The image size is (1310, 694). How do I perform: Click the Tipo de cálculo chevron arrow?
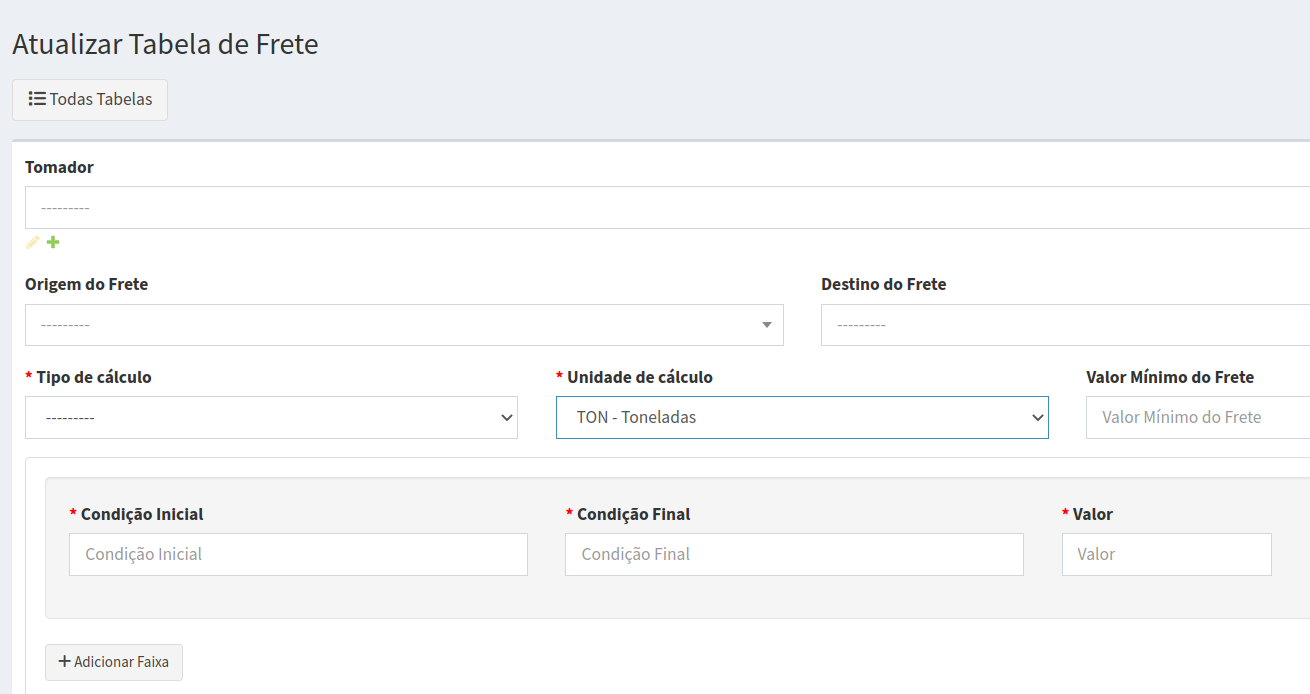pyautogui.click(x=506, y=418)
